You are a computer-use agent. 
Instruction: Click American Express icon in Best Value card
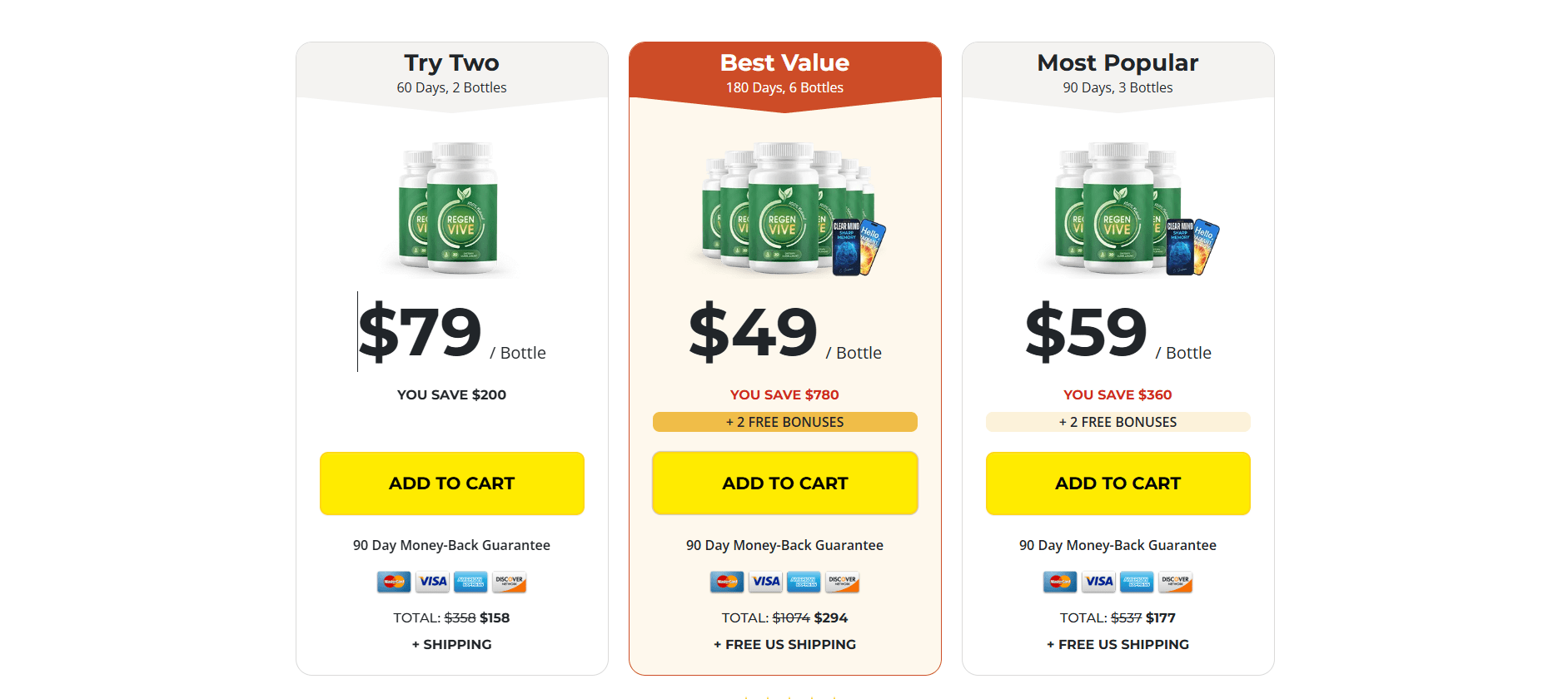[x=804, y=582]
